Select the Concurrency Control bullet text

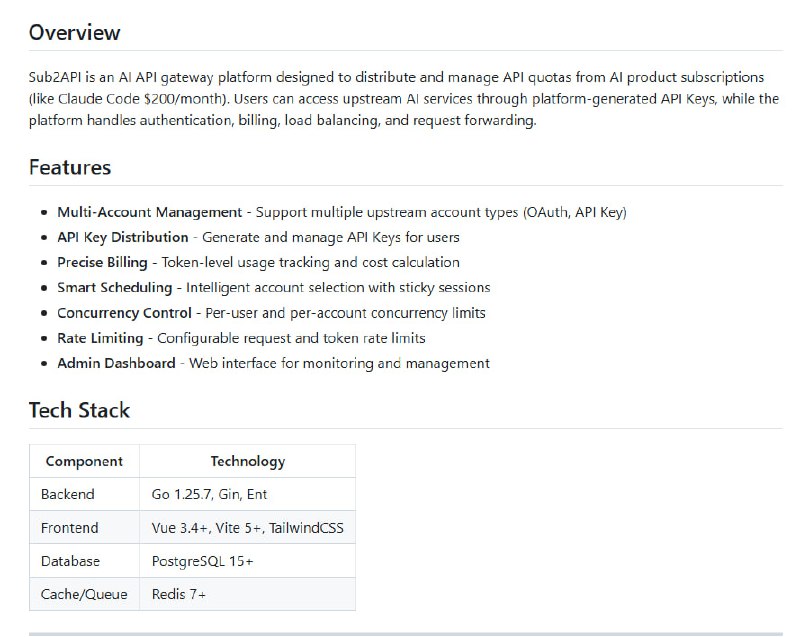coord(124,313)
